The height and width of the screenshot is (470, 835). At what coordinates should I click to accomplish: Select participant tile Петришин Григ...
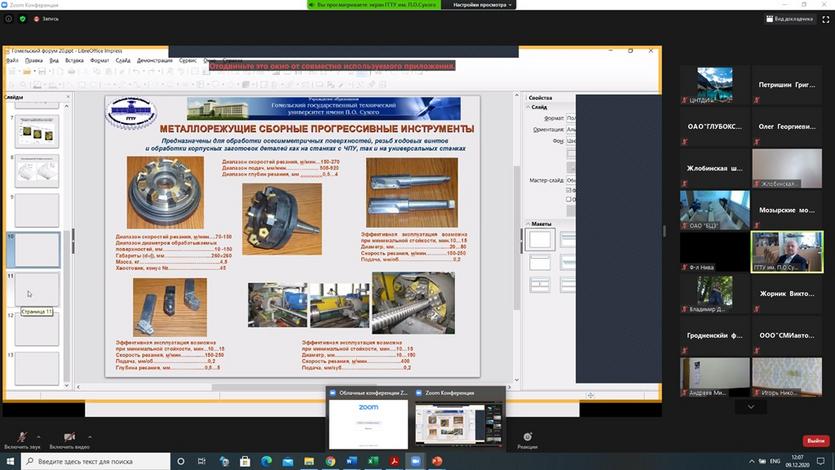pyautogui.click(x=787, y=85)
